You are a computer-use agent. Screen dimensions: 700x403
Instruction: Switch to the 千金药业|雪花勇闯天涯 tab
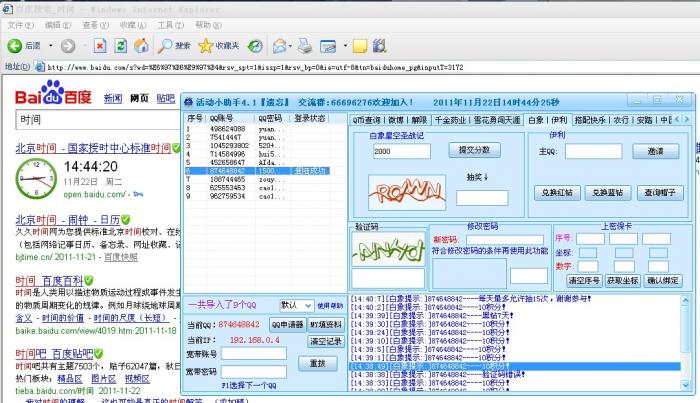pyautogui.click(x=477, y=120)
